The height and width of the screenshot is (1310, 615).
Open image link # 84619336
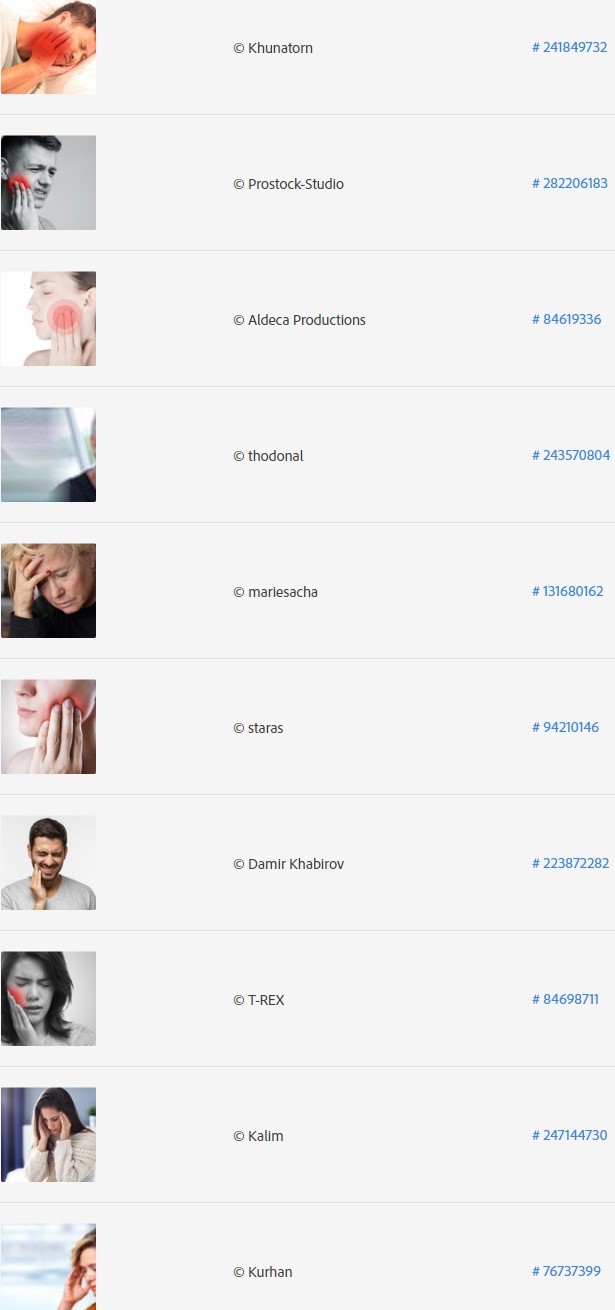click(x=566, y=319)
